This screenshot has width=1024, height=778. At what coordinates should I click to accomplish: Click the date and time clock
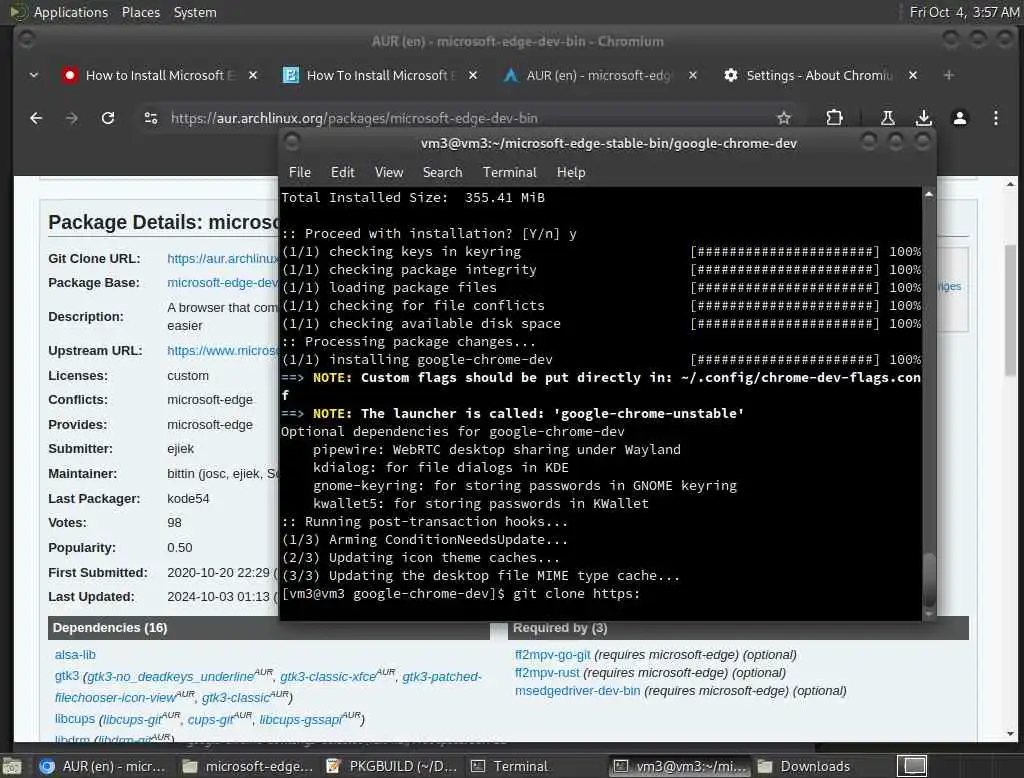point(964,12)
